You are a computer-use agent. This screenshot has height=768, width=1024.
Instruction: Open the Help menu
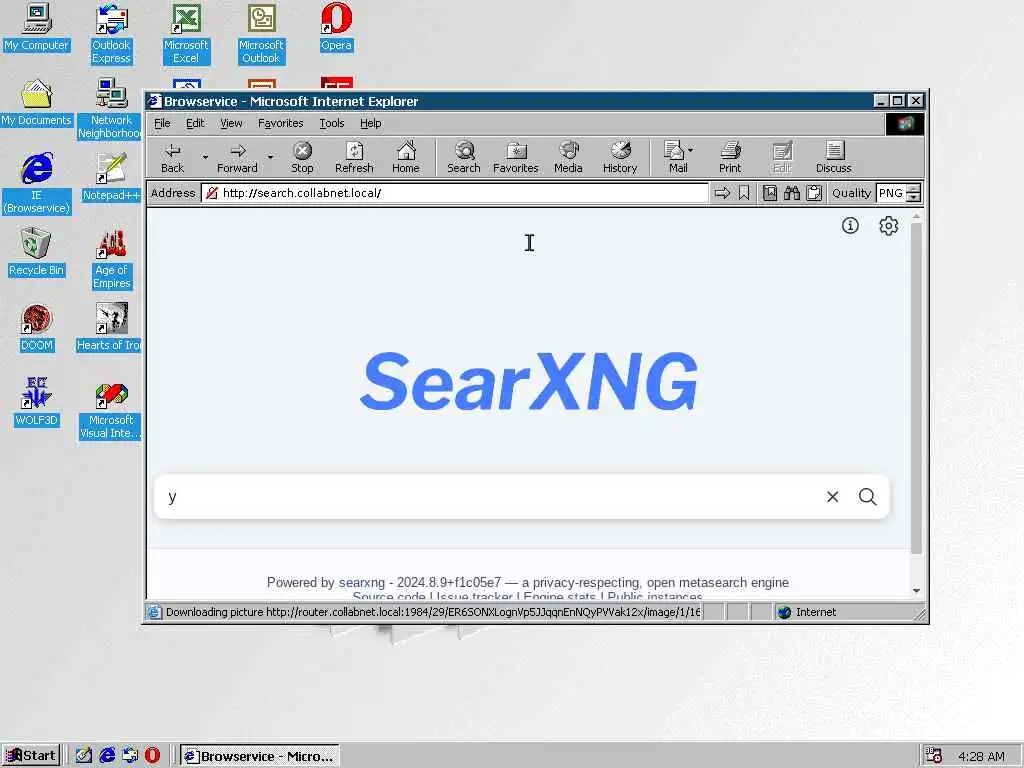[x=370, y=123]
